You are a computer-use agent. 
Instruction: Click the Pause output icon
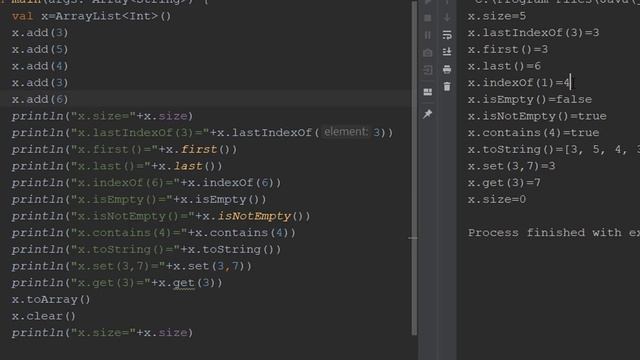(x=427, y=35)
